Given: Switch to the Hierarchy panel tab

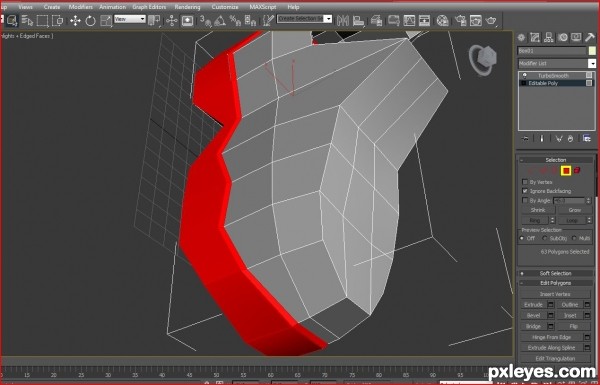Looking at the screenshot, I should pyautogui.click(x=548, y=37).
